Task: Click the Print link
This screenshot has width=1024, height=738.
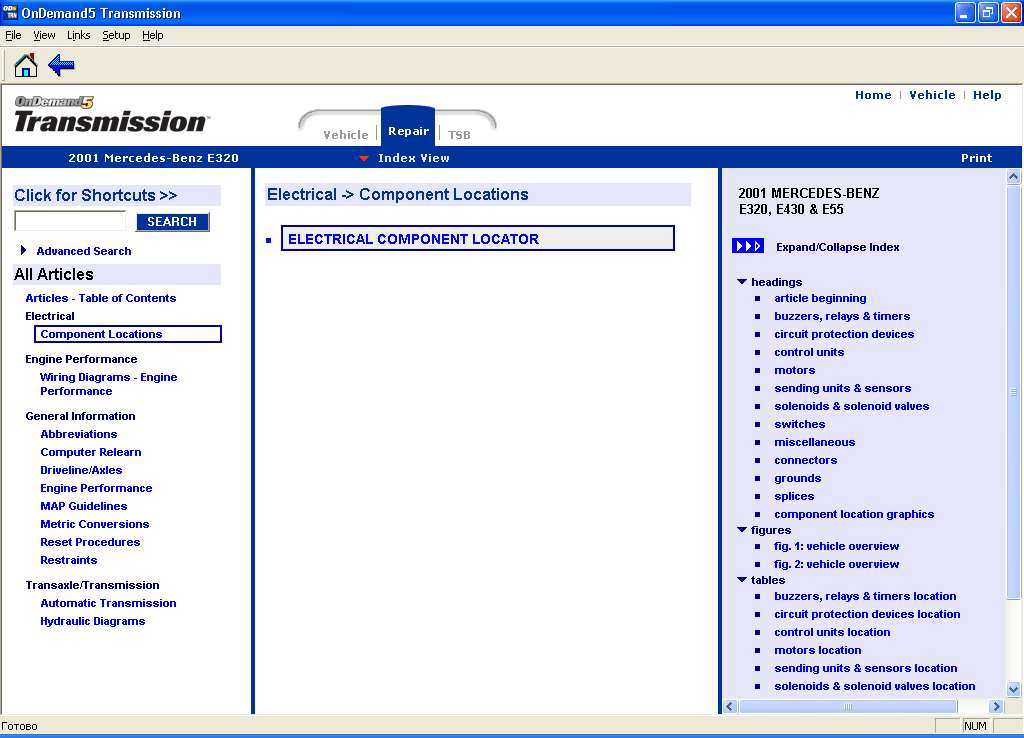Action: pos(976,158)
